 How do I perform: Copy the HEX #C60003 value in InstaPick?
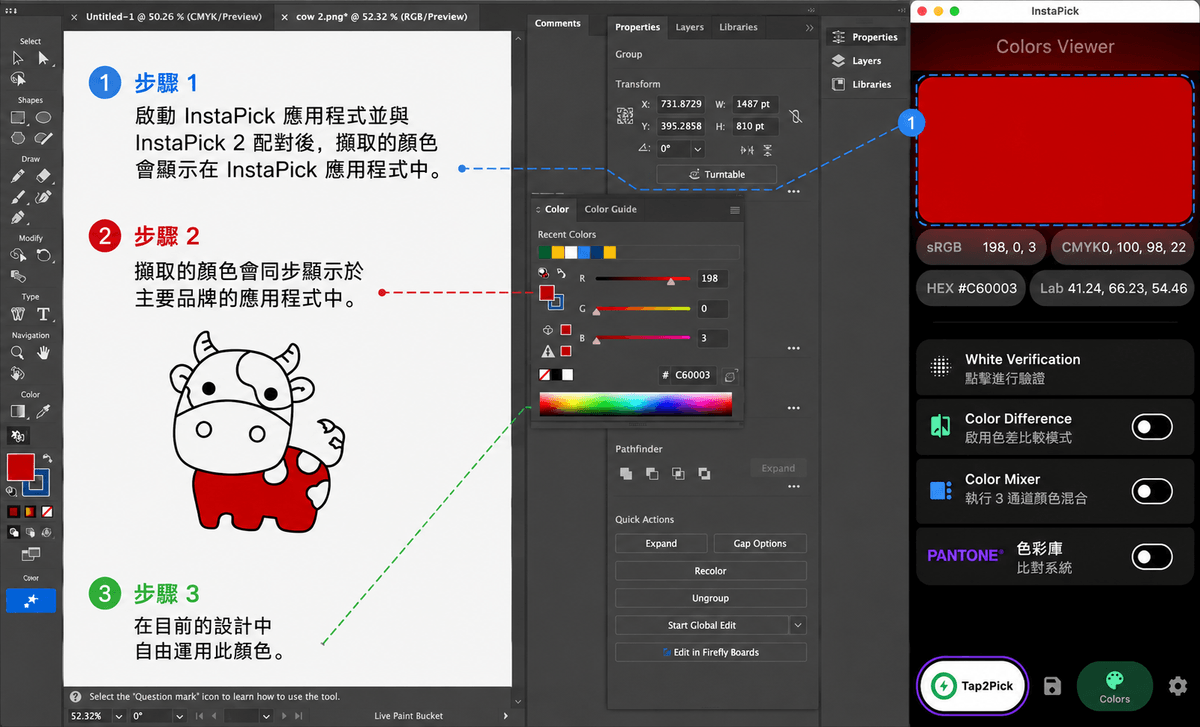[971, 288]
